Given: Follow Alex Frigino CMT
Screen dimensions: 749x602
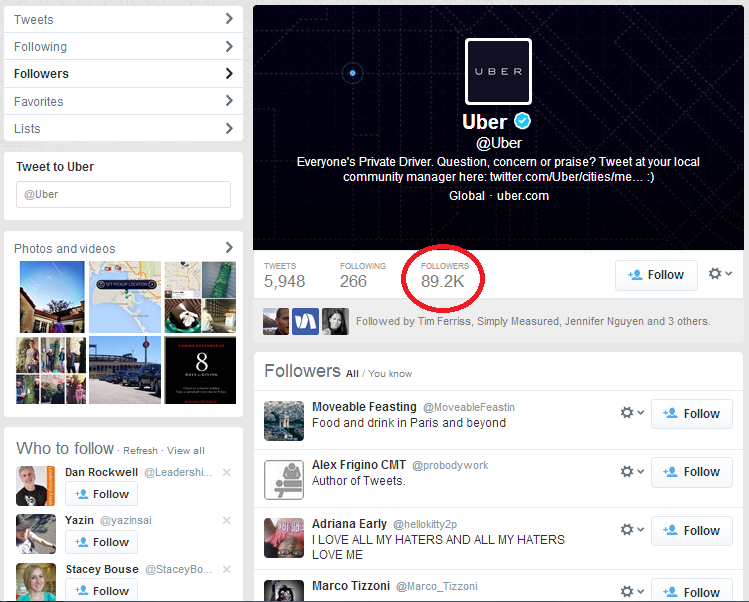Looking at the screenshot, I should (x=692, y=472).
